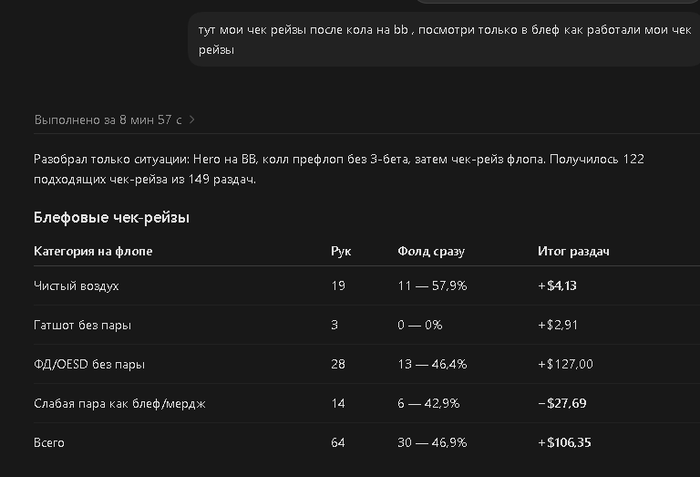Click the +$127,00 result cell

click(x=566, y=364)
